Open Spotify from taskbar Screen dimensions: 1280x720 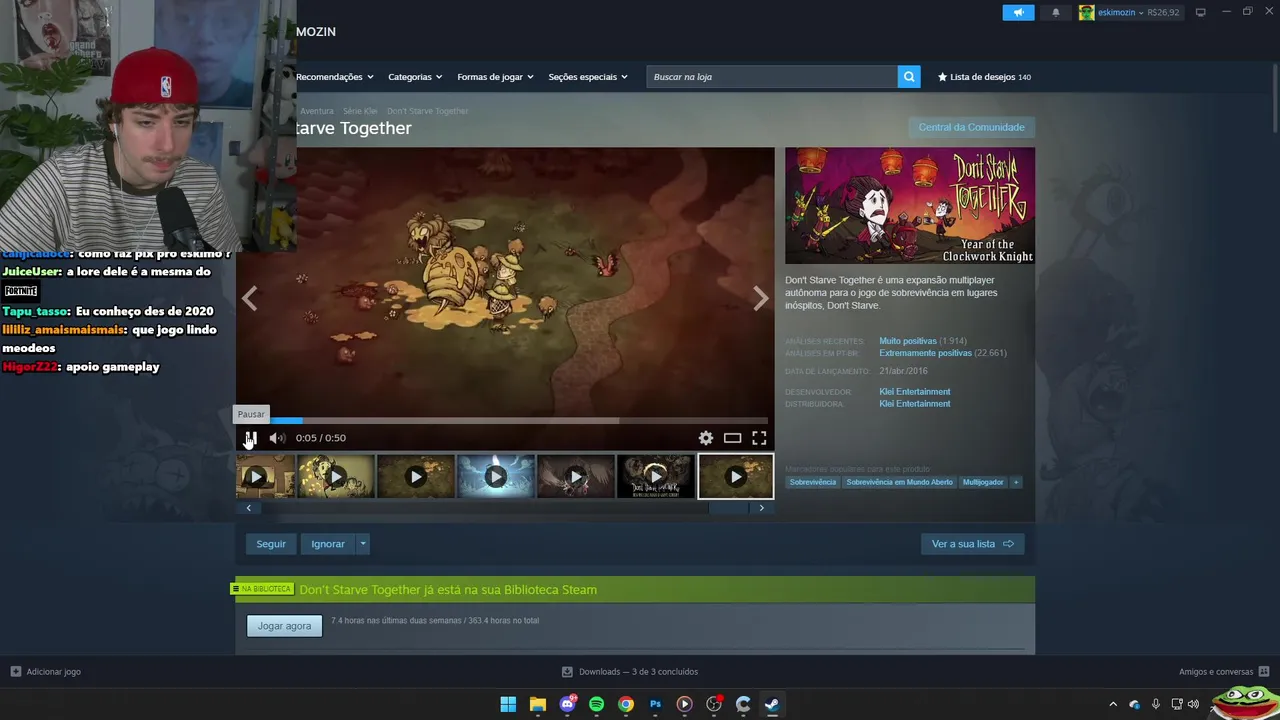(x=596, y=704)
